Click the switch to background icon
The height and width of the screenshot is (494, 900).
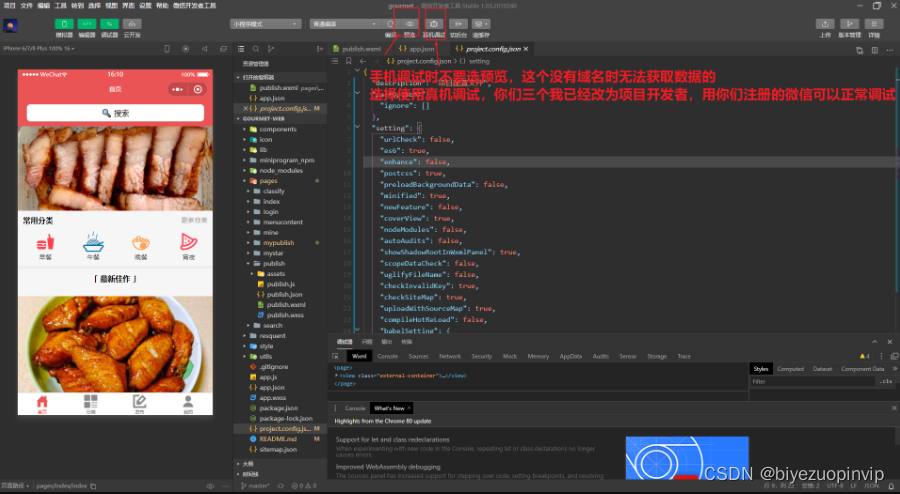[458, 24]
